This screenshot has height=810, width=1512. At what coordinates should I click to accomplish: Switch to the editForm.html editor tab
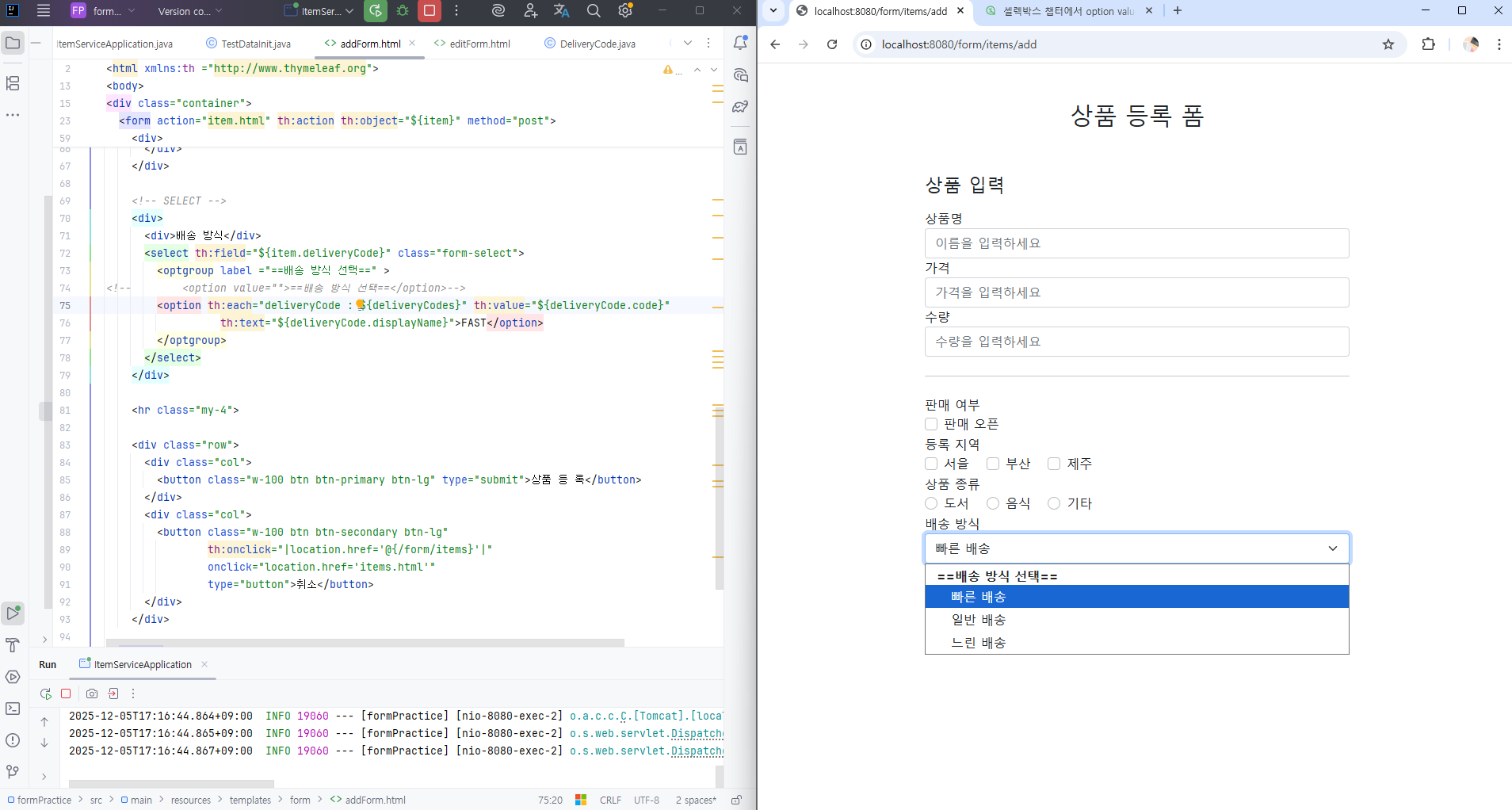pos(472,44)
